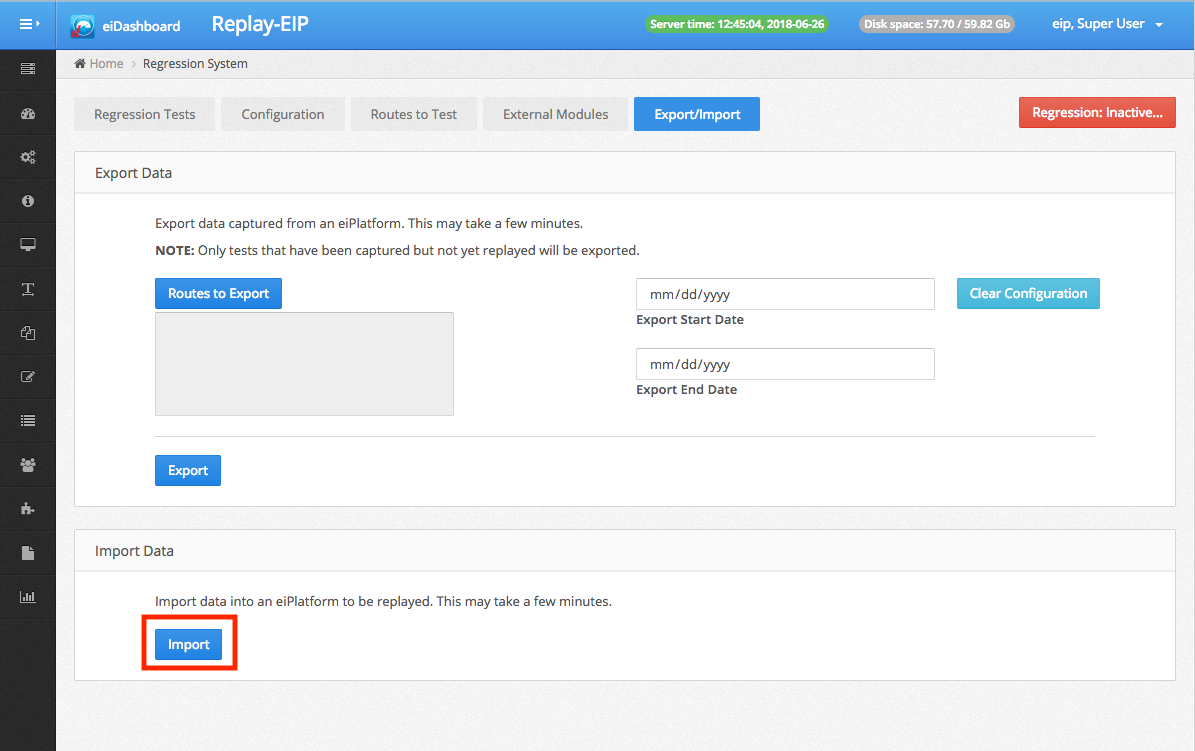Go to Home breadcrumb link

pyautogui.click(x=107, y=63)
